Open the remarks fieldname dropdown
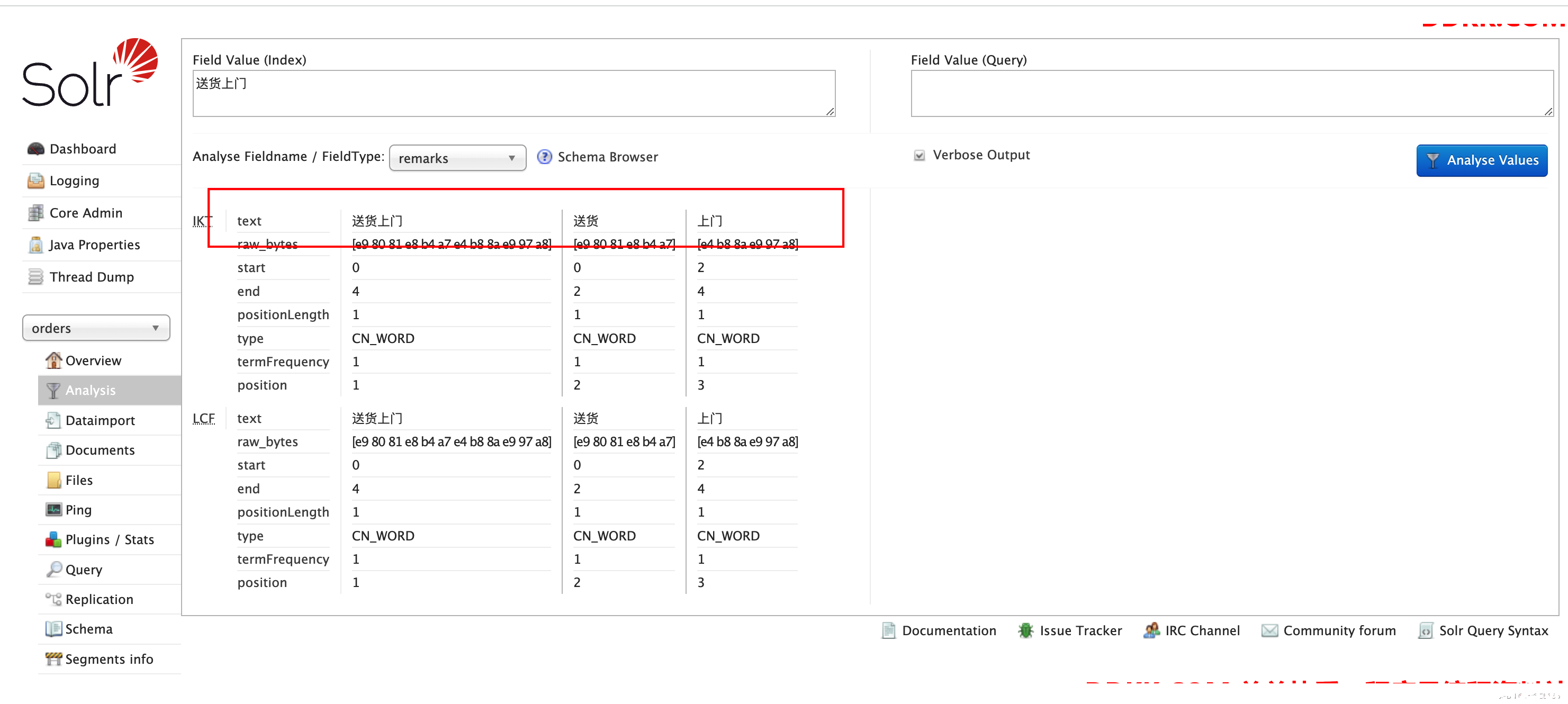The image size is (1568, 704). click(457, 158)
